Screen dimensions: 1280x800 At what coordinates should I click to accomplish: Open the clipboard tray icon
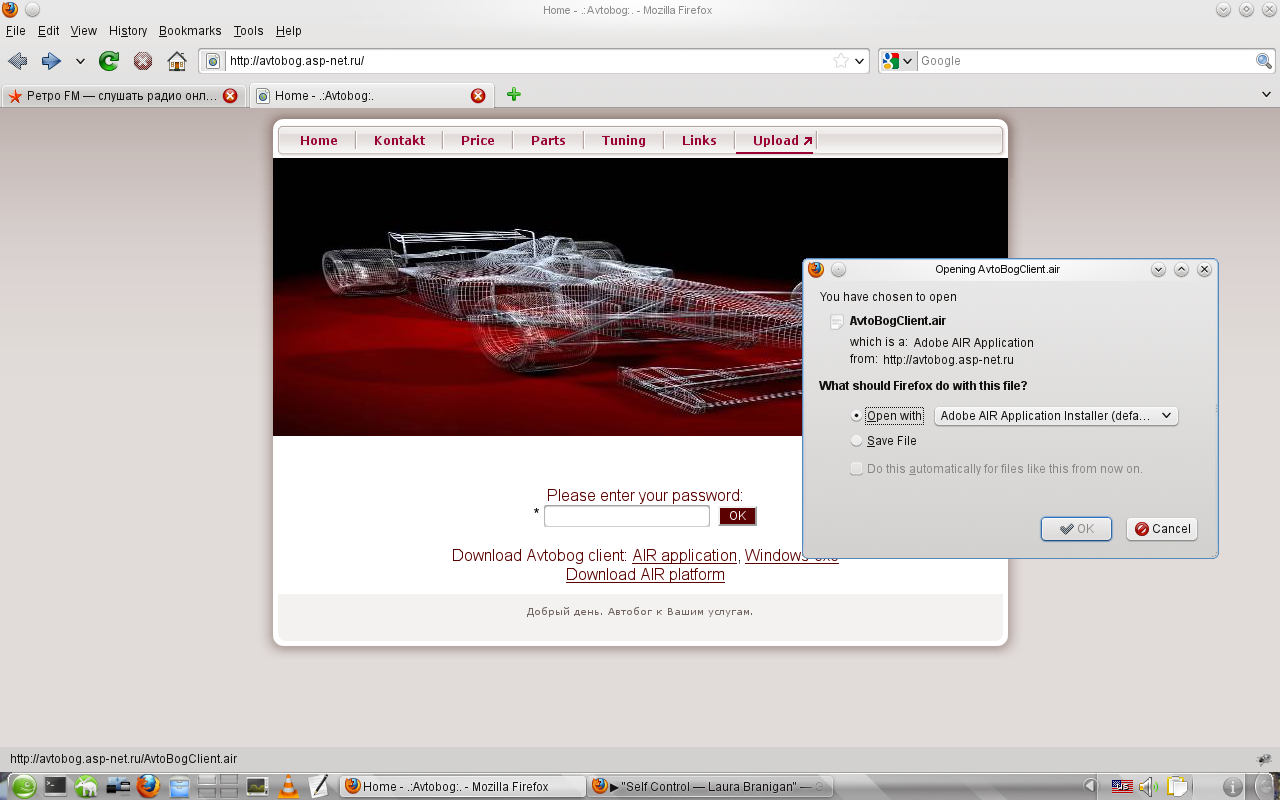pyautogui.click(x=1177, y=787)
